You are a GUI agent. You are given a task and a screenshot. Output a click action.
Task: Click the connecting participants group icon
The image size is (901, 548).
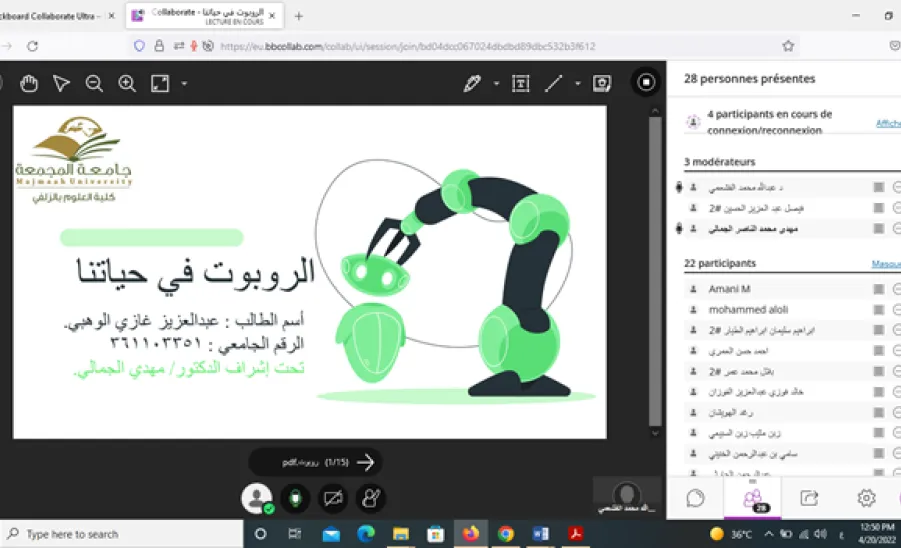[x=694, y=122]
